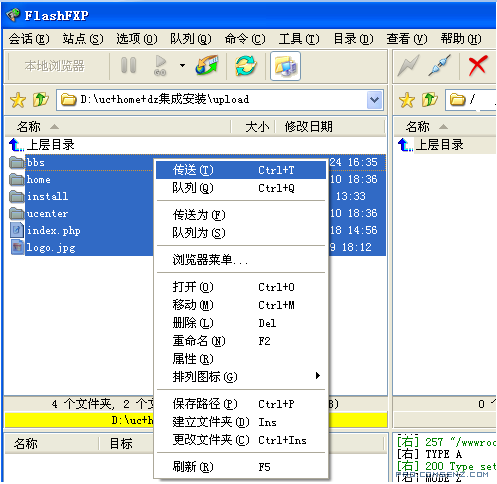Choose 队列为(S) in context menu

241,233
